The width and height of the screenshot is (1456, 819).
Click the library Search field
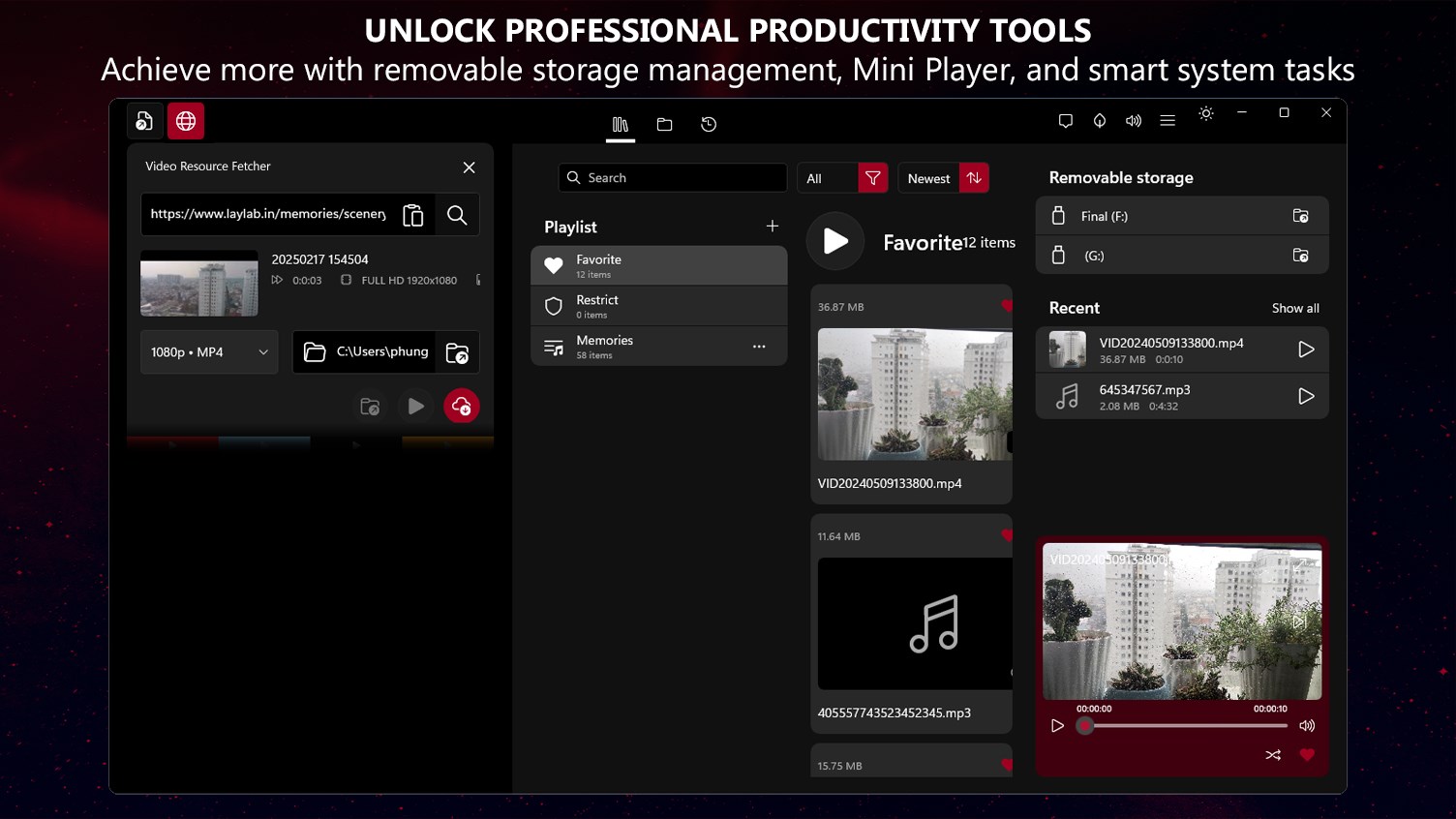[x=673, y=178]
